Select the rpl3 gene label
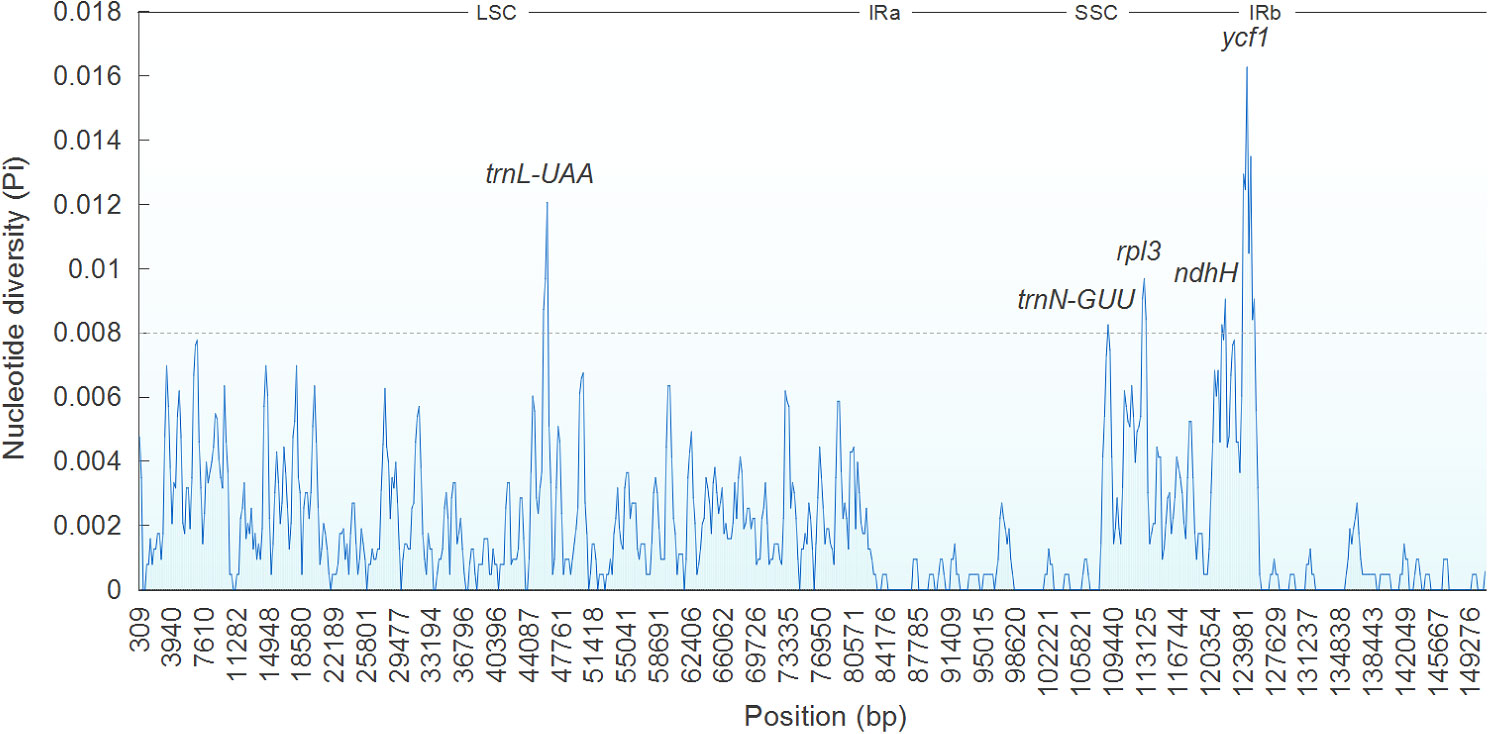 (x=1138, y=252)
